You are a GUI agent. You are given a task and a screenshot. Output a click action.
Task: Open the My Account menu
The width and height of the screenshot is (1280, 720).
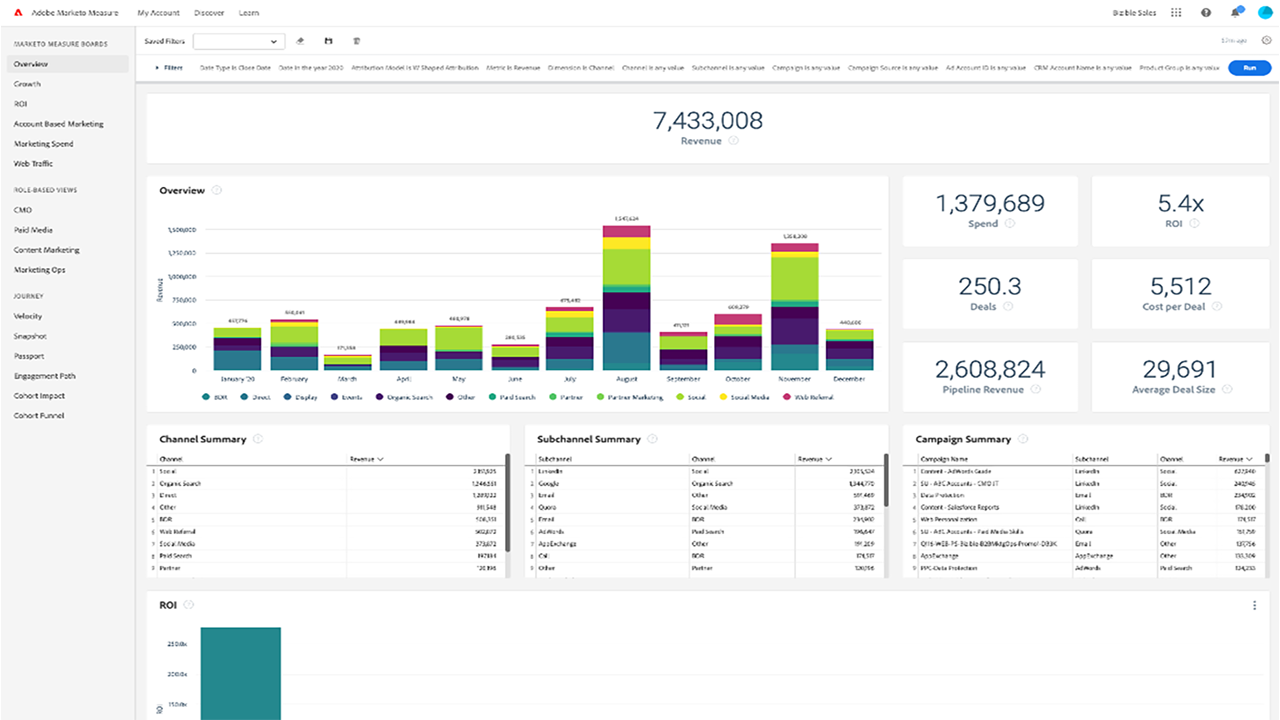tap(158, 12)
